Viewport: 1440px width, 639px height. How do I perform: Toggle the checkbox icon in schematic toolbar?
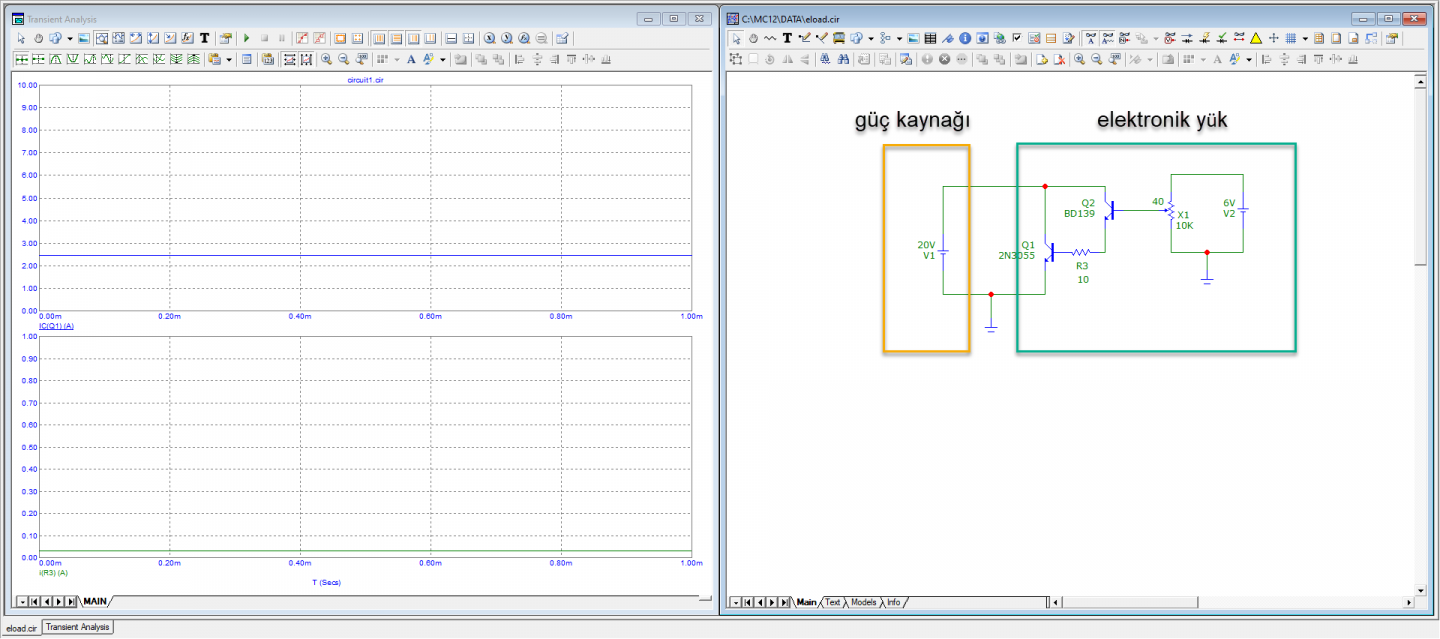[x=1017, y=38]
